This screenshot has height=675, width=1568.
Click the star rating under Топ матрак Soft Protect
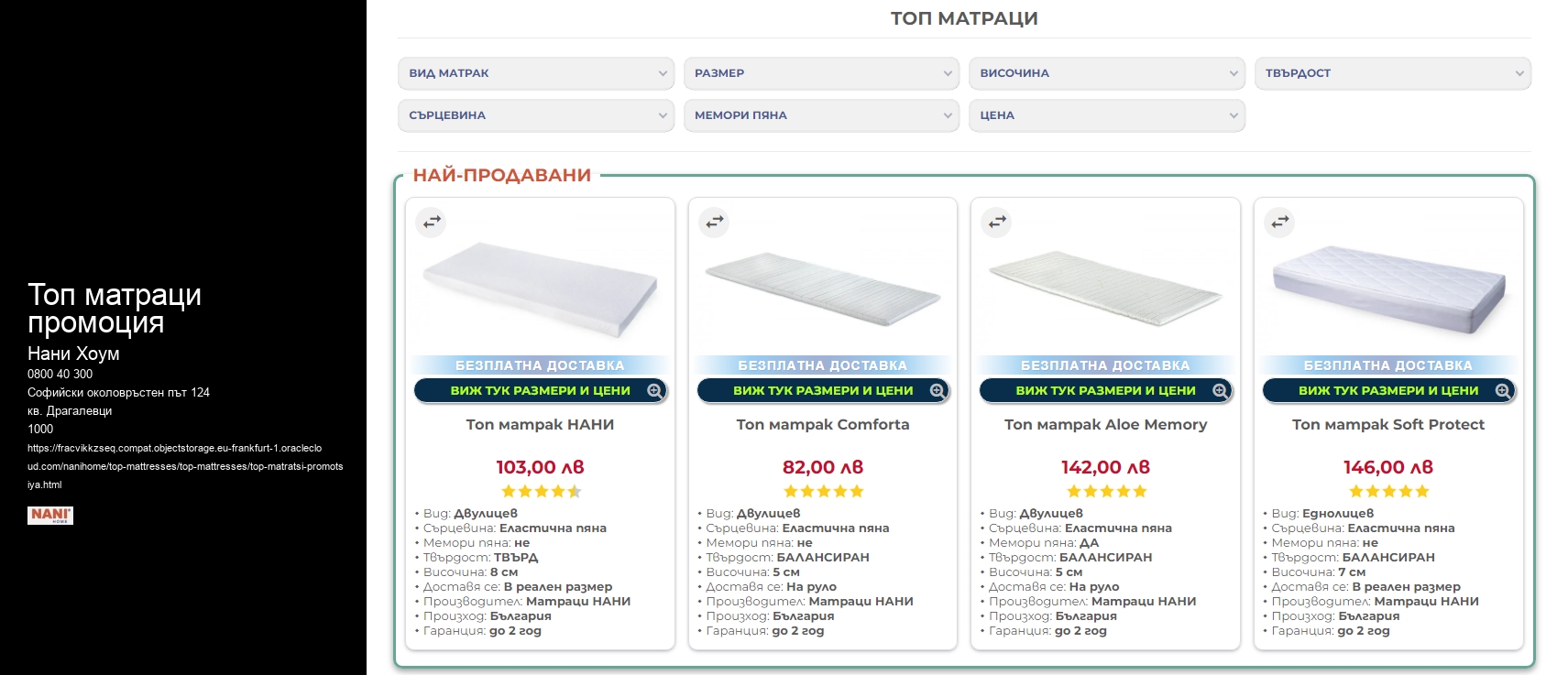click(x=1388, y=491)
